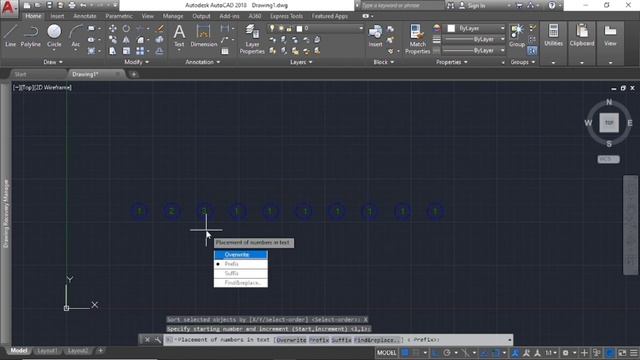640x360 pixels.
Task: Click the Scale tool icon
Action: click(126, 51)
